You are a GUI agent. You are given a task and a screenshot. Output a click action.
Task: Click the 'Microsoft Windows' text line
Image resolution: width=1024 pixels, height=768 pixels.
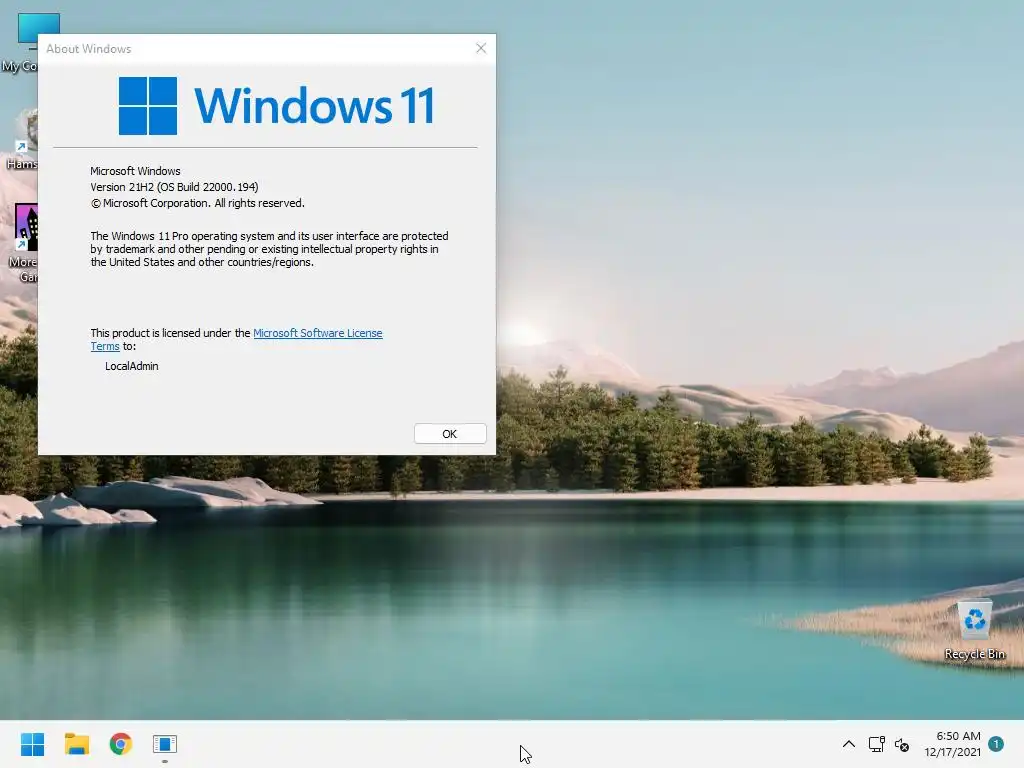135,171
